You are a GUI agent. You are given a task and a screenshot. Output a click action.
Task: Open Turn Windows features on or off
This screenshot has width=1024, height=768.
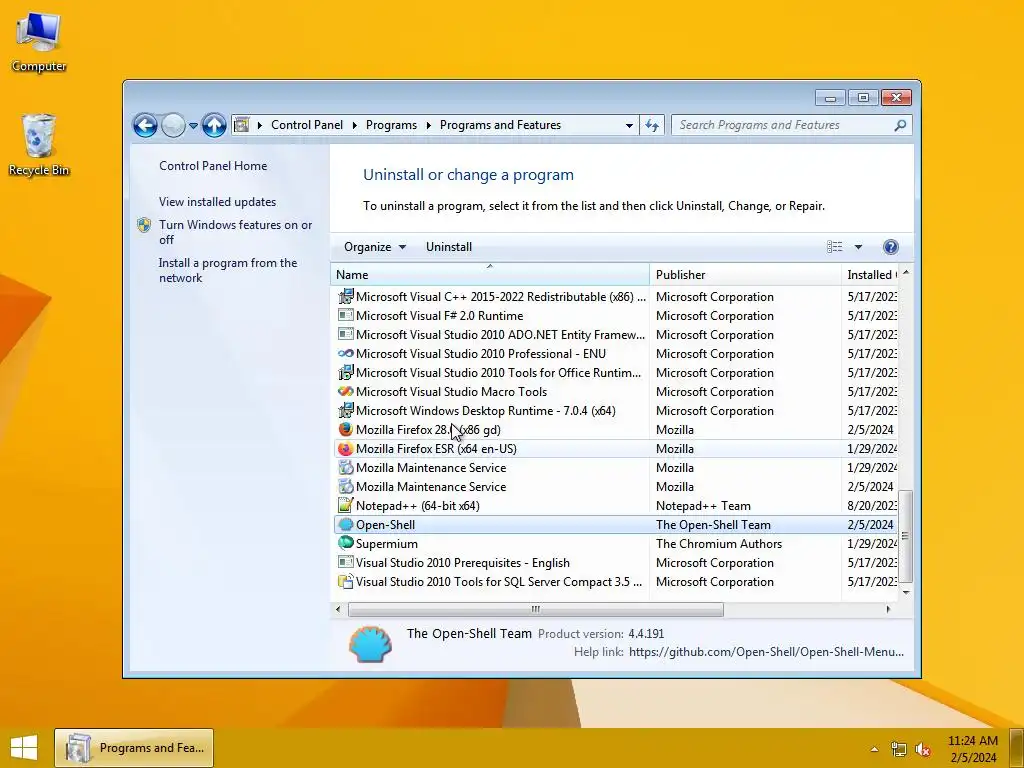coord(235,232)
